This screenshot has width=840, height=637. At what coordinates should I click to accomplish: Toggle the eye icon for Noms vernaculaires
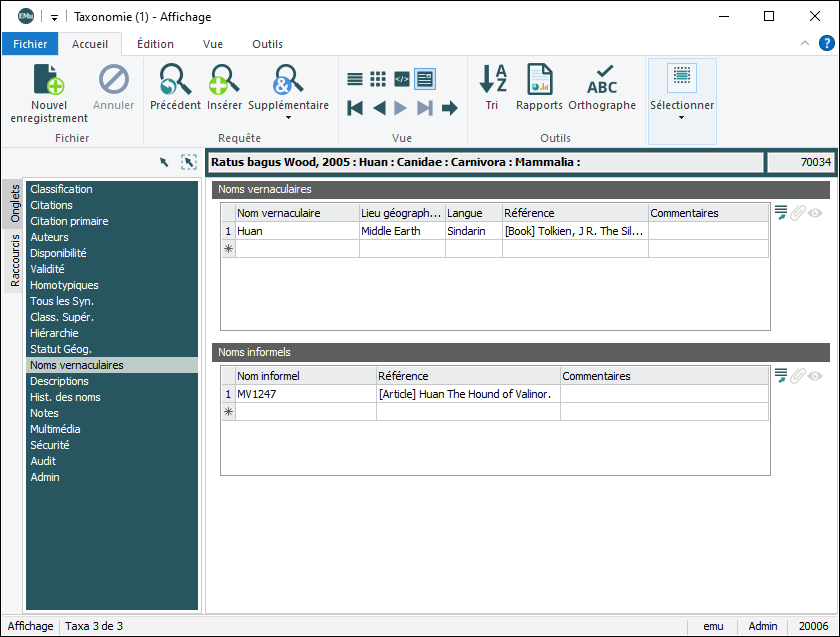pos(815,212)
